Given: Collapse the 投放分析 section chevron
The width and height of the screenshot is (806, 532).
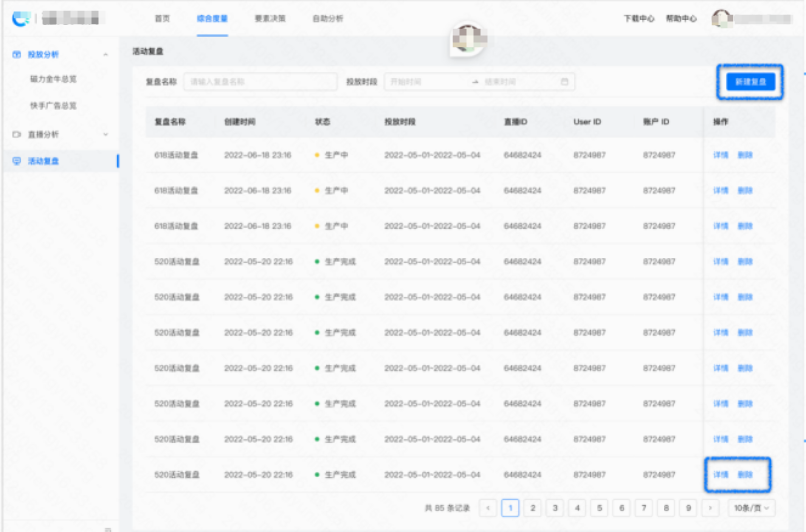Looking at the screenshot, I should 105,54.
